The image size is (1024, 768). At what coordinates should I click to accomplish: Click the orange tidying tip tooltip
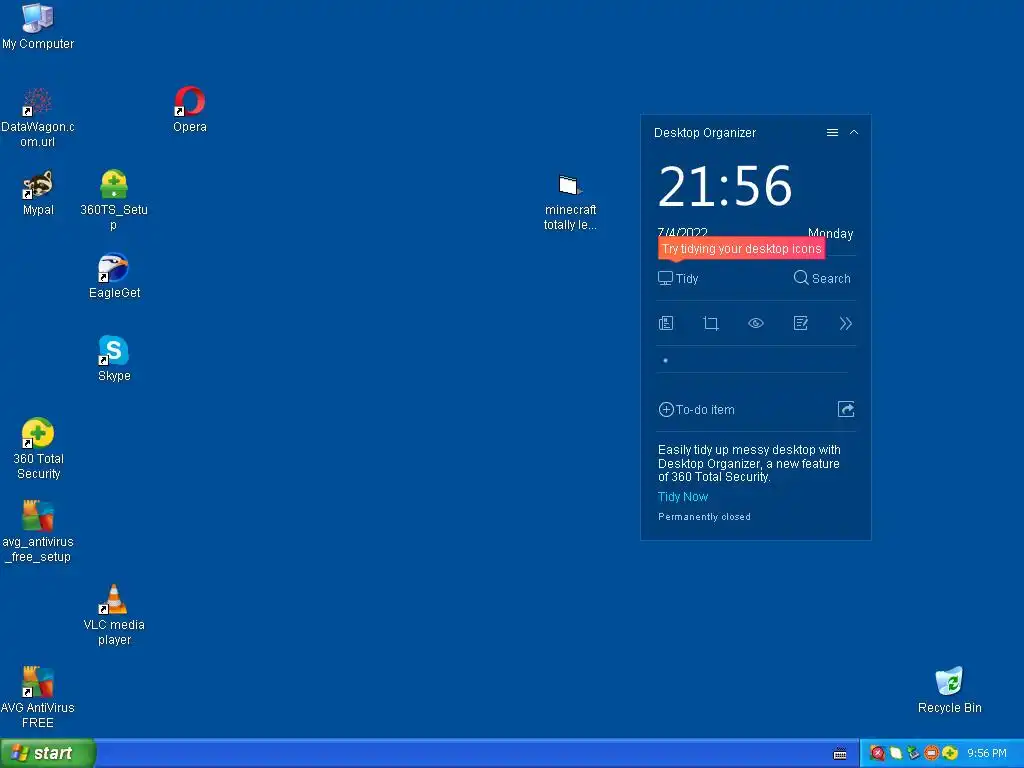741,249
